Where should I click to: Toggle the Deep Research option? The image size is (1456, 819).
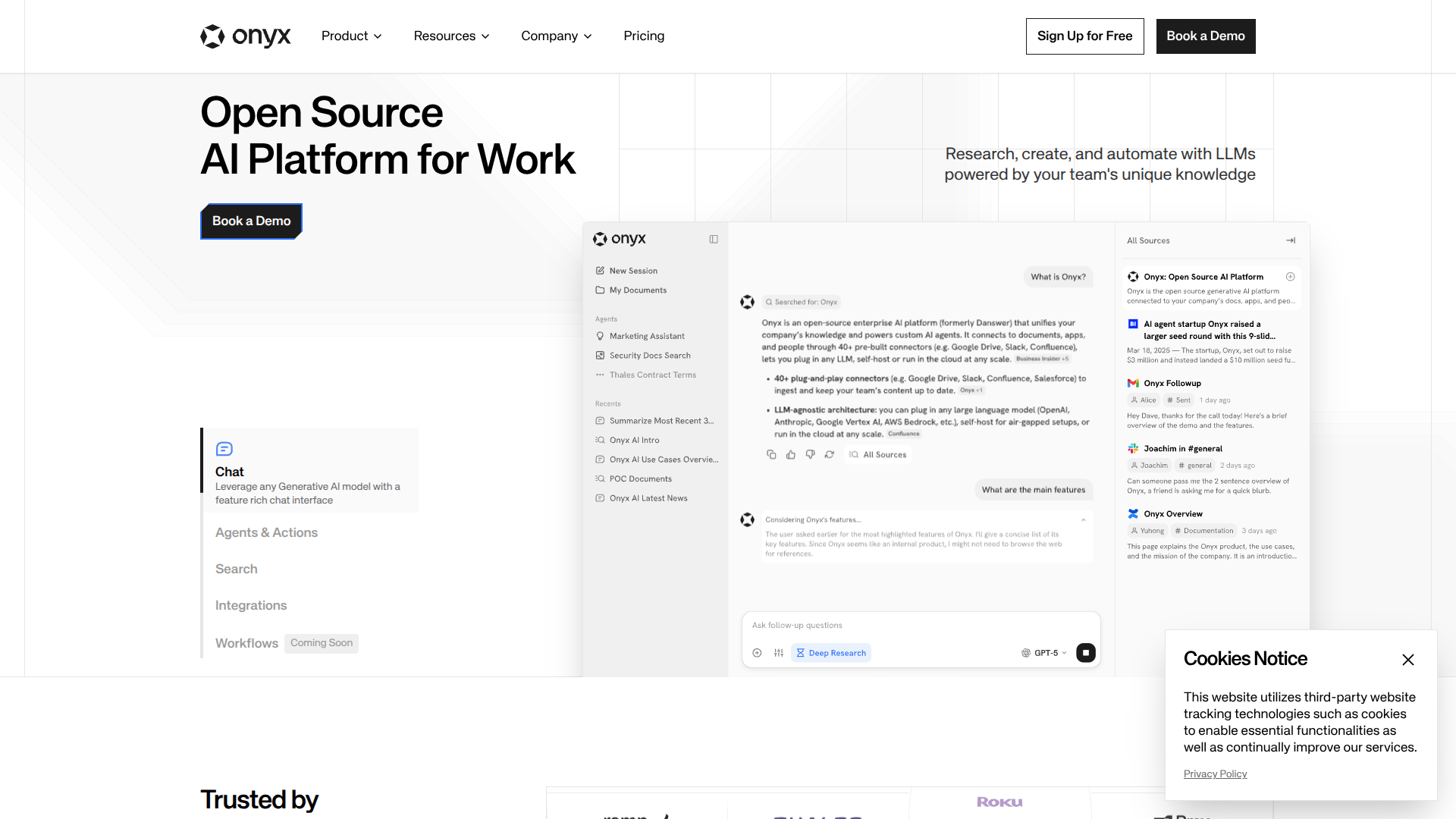point(831,653)
